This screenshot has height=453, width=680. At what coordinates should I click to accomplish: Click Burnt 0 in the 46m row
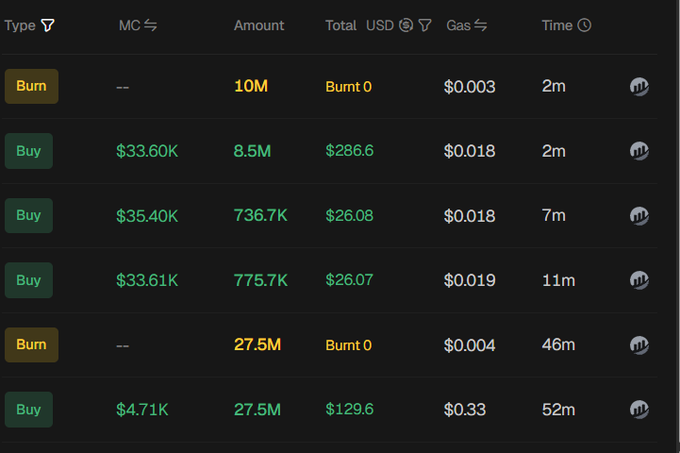coord(348,345)
